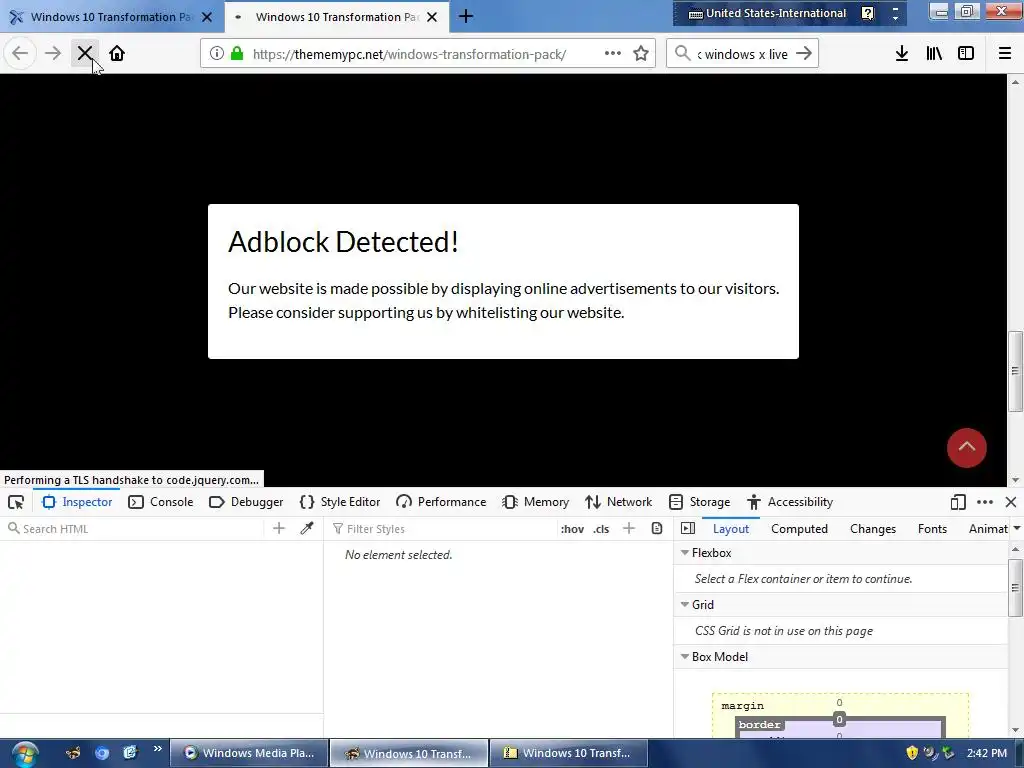Open page actions three-dot menu in address bar
The height and width of the screenshot is (768, 1024).
point(613,54)
